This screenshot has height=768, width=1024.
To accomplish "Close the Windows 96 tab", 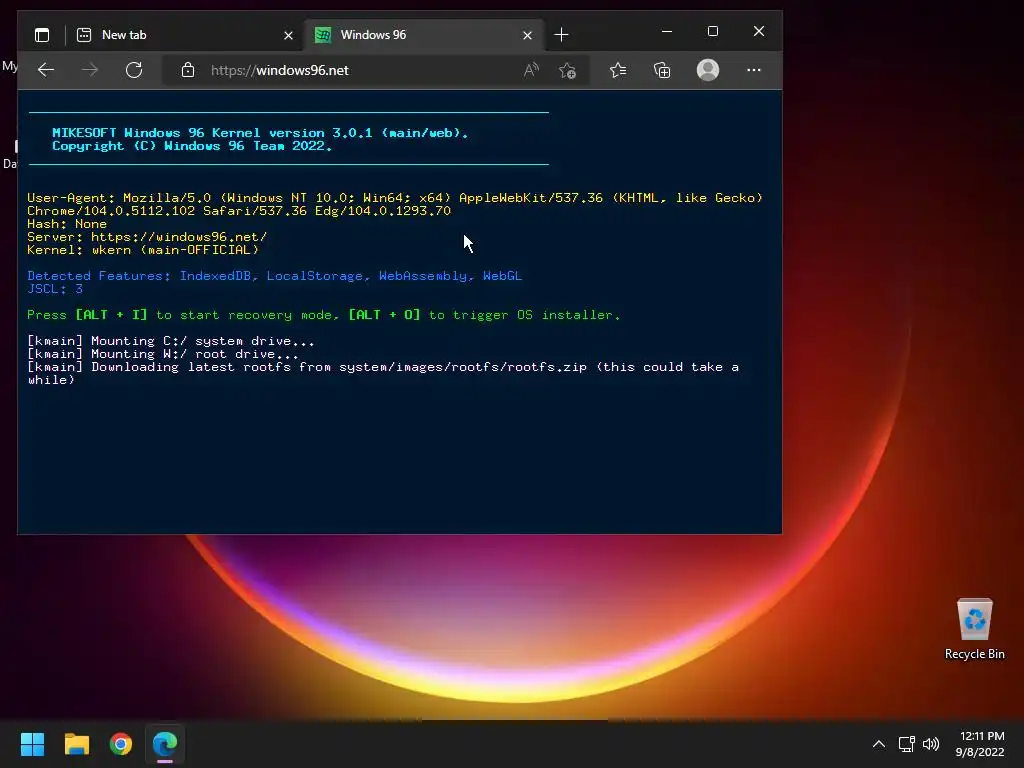I will pyautogui.click(x=527, y=35).
